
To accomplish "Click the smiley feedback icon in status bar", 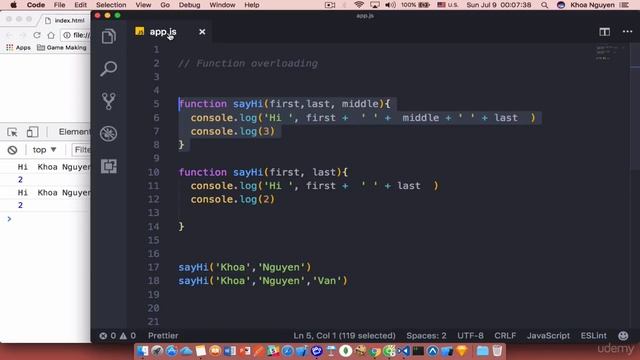I will 623,336.
